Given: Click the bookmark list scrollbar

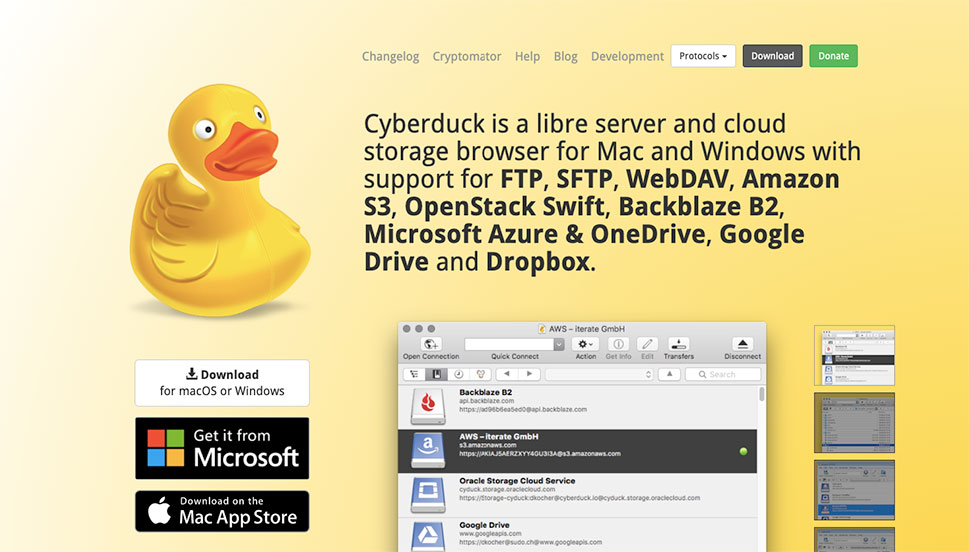Looking at the screenshot, I should (761, 394).
